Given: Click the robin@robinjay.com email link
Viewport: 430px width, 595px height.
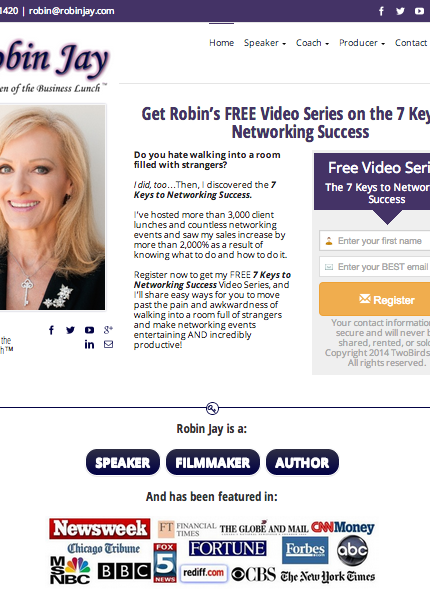Looking at the screenshot, I should click(x=72, y=11).
